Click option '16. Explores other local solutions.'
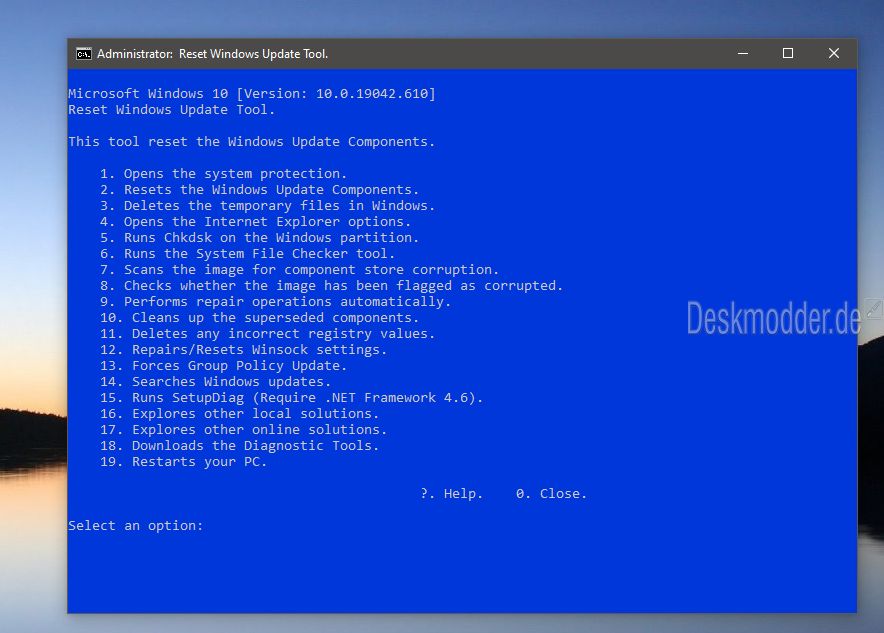The image size is (884, 633). pos(240,414)
